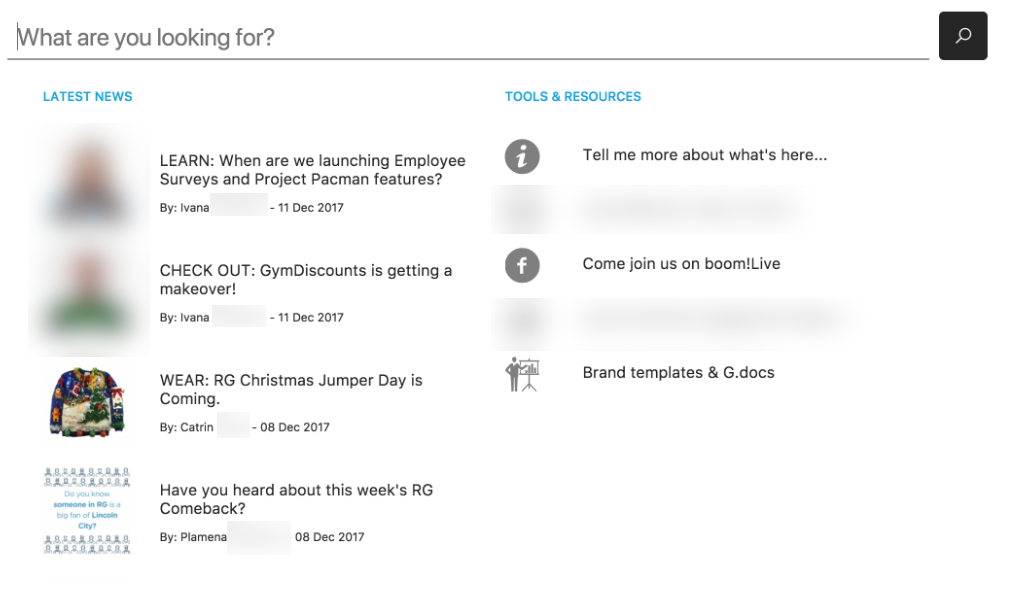The width and height of the screenshot is (1009, 590).
Task: Open 'Brand templates & G.docs' link
Action: pyautogui.click(x=678, y=373)
